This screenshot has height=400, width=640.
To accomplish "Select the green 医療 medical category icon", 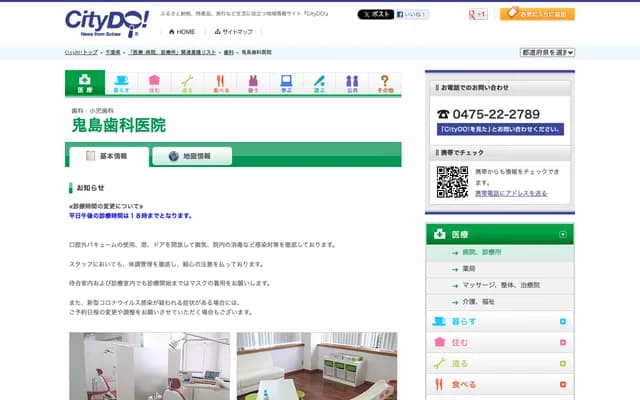I will tap(85, 83).
